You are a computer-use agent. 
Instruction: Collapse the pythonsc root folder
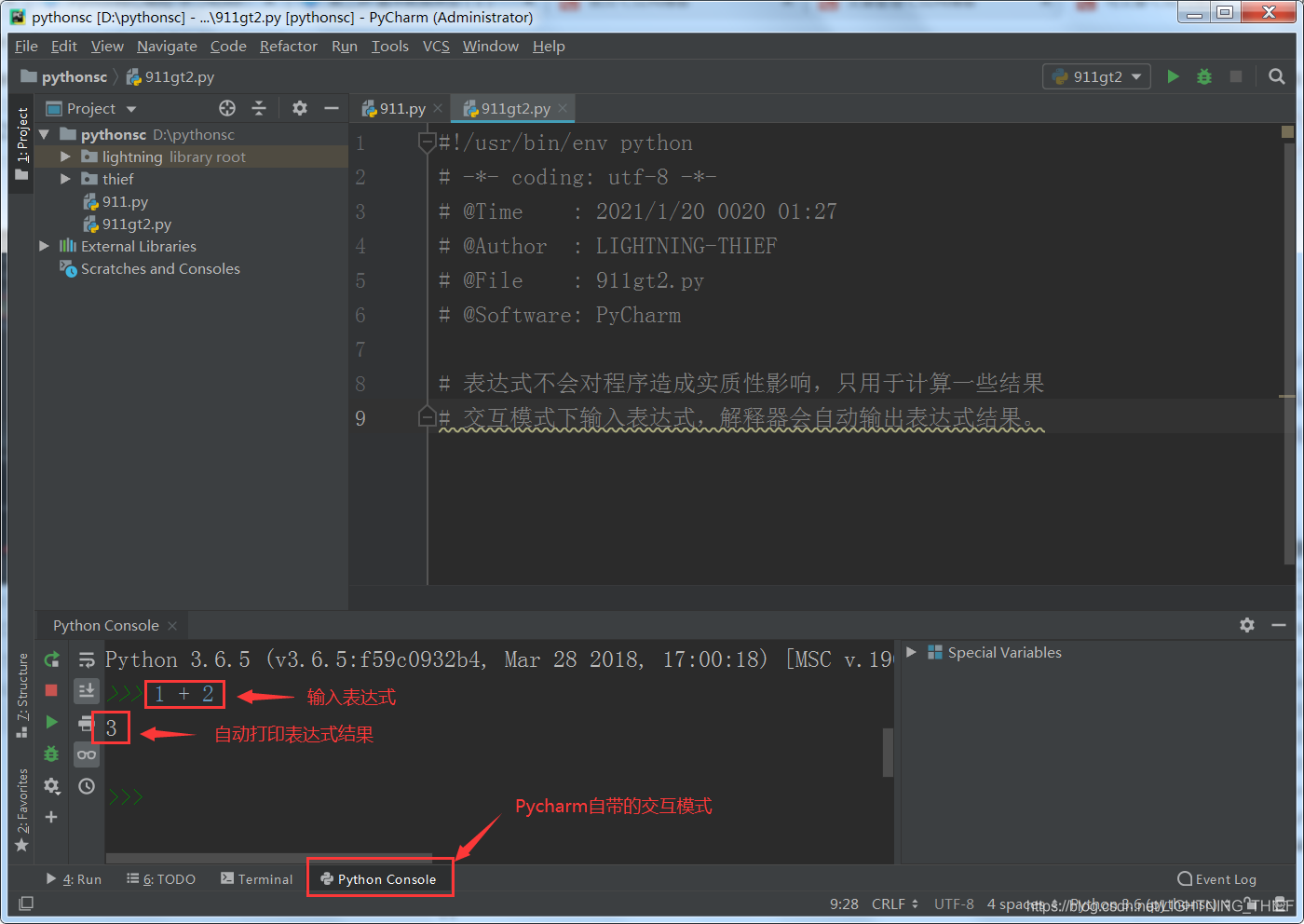point(44,134)
